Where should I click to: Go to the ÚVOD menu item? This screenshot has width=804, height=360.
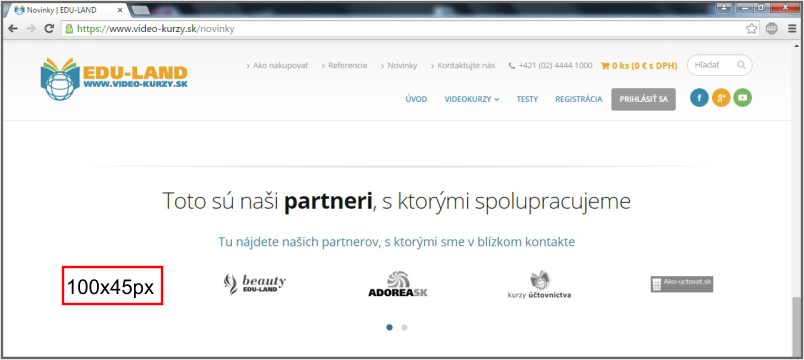[x=416, y=99]
